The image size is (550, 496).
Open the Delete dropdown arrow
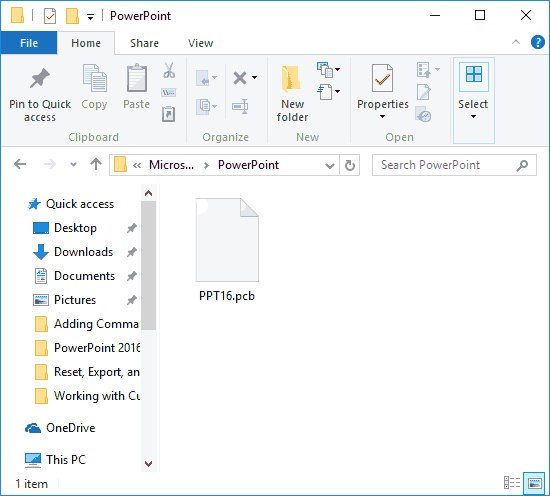point(255,78)
